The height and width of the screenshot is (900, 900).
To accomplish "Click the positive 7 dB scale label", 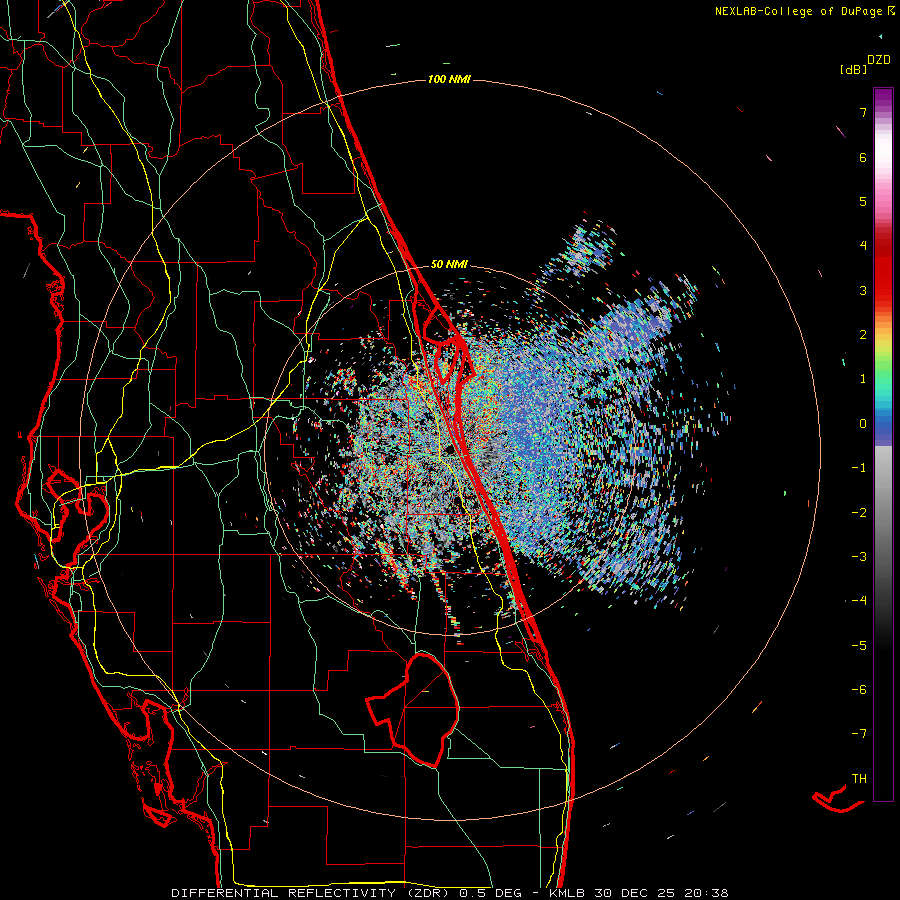I will pos(863,112).
